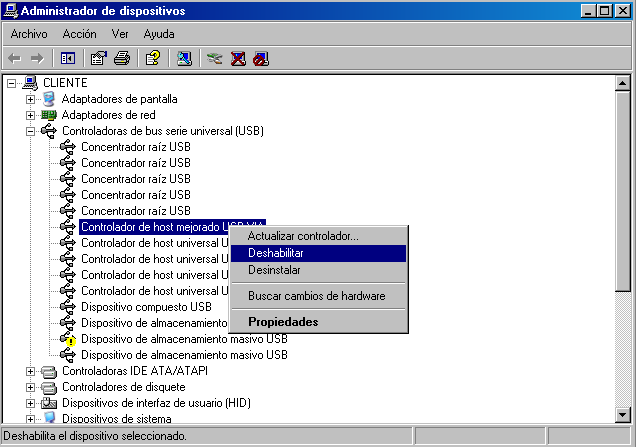Image resolution: width=636 pixels, height=447 pixels.
Task: Open the properties sheet toolbar icon
Action: tap(99, 59)
